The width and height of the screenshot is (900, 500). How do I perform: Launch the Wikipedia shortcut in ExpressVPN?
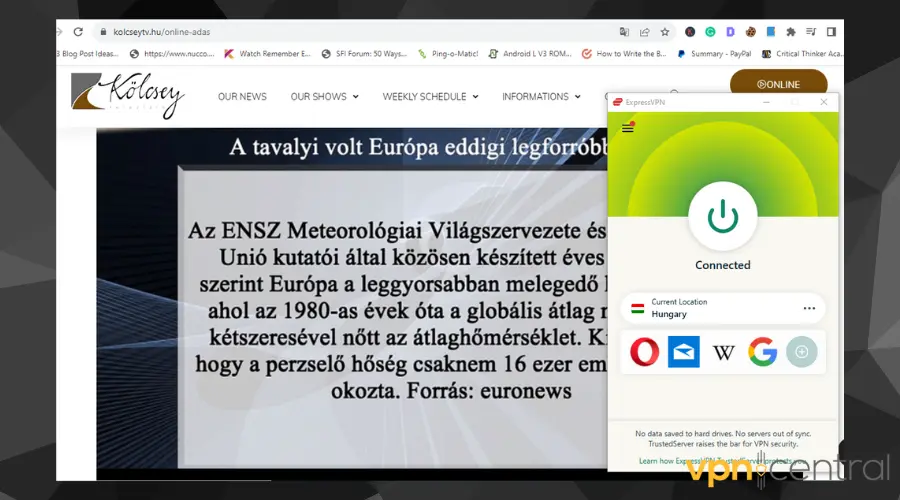(x=723, y=352)
